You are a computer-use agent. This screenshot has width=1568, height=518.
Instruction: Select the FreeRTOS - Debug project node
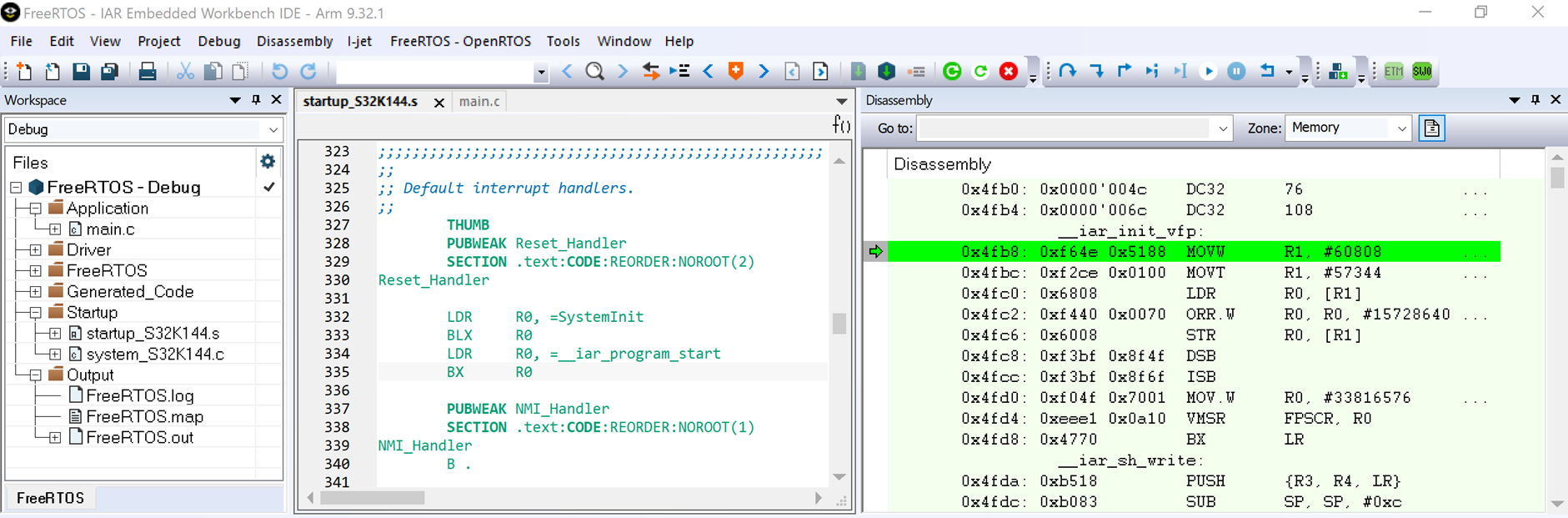(123, 188)
